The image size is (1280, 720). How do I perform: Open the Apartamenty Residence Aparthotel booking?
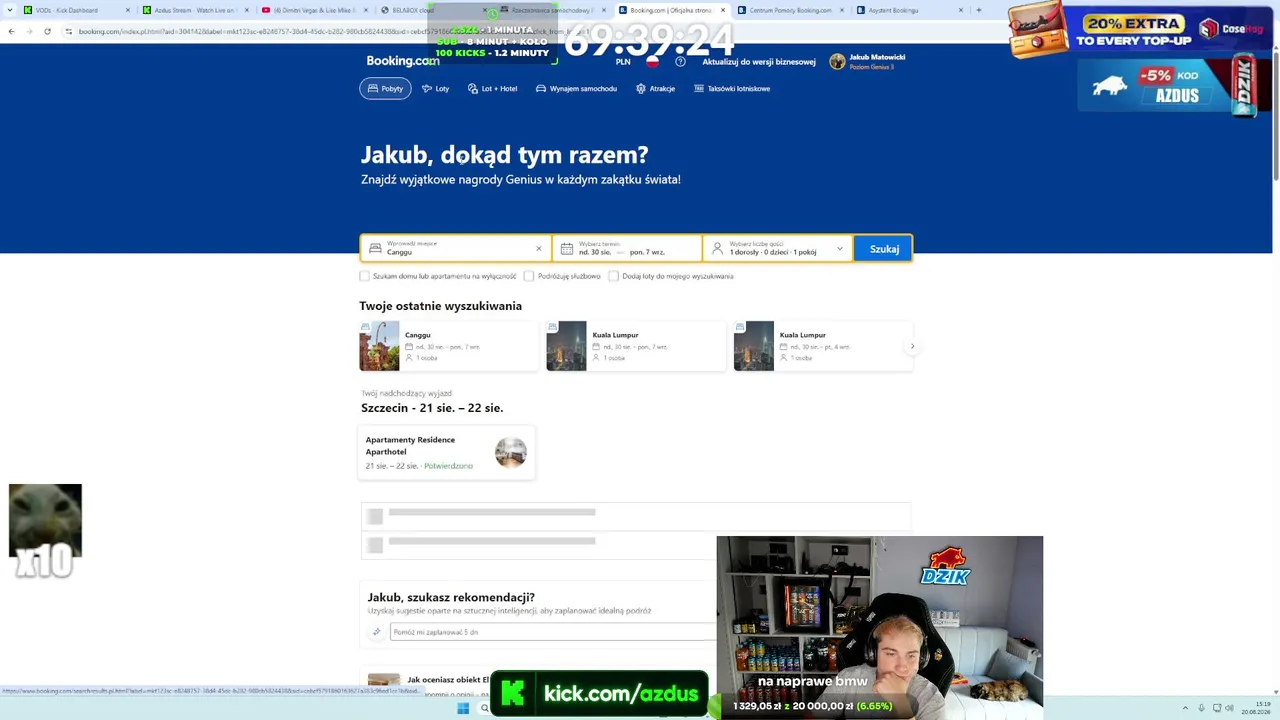coord(447,453)
